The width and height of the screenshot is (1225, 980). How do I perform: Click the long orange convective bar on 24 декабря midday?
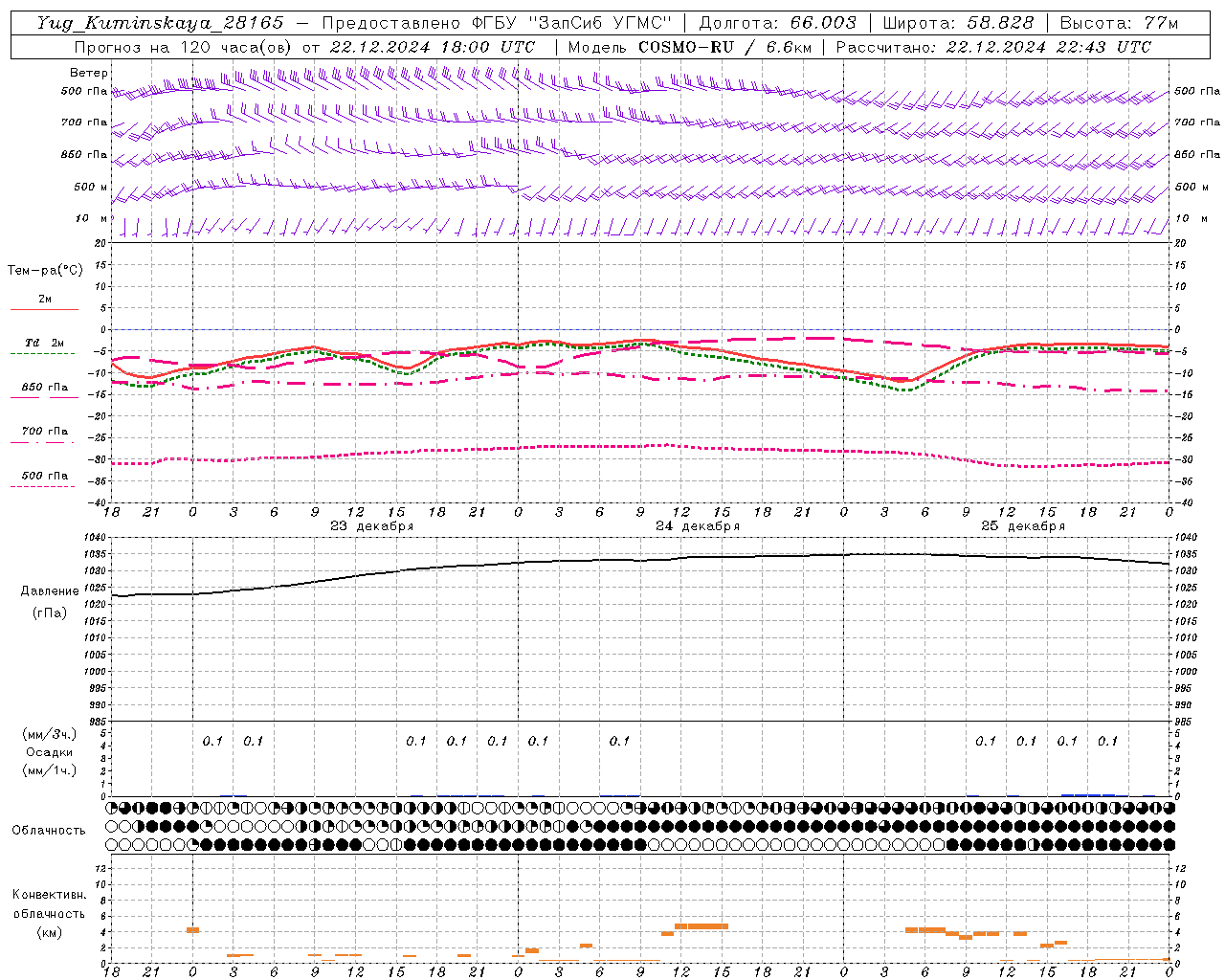click(x=702, y=925)
